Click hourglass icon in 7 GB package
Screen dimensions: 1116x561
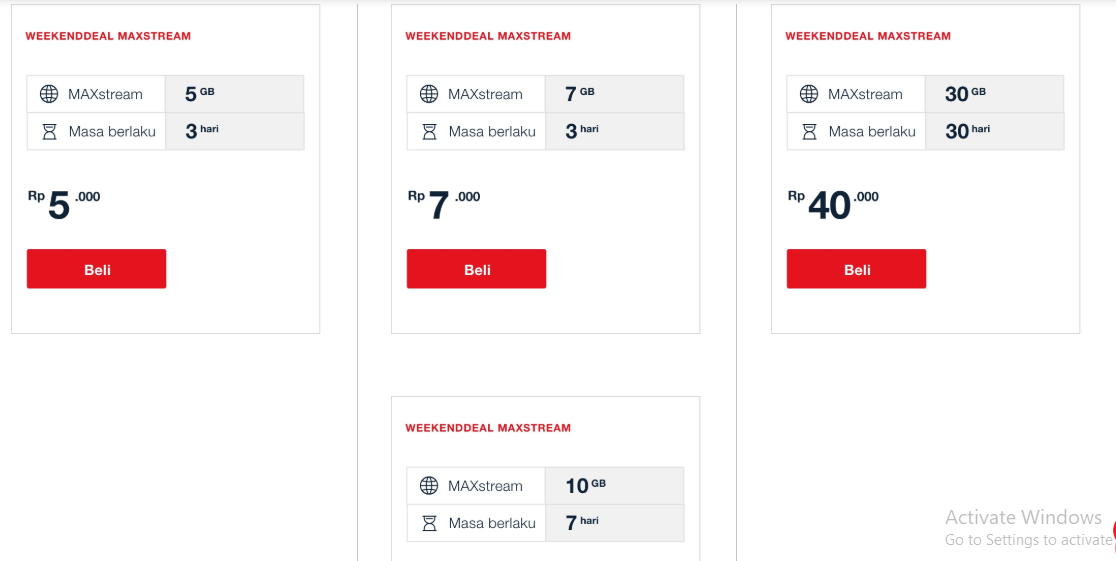pos(429,131)
